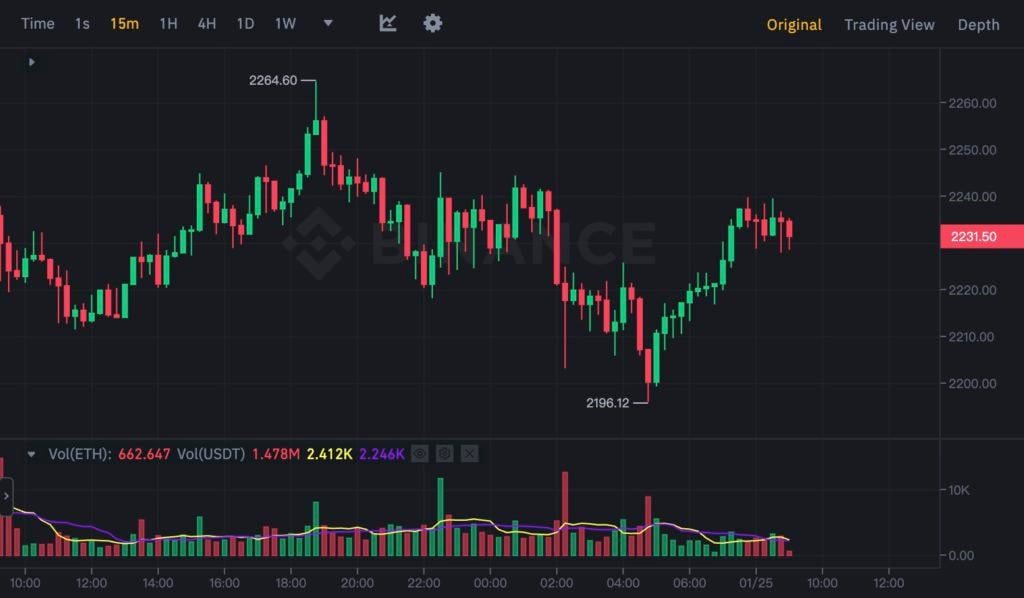The width and height of the screenshot is (1024, 598).
Task: Hide the volume indicator with eye icon
Action: (x=420, y=454)
